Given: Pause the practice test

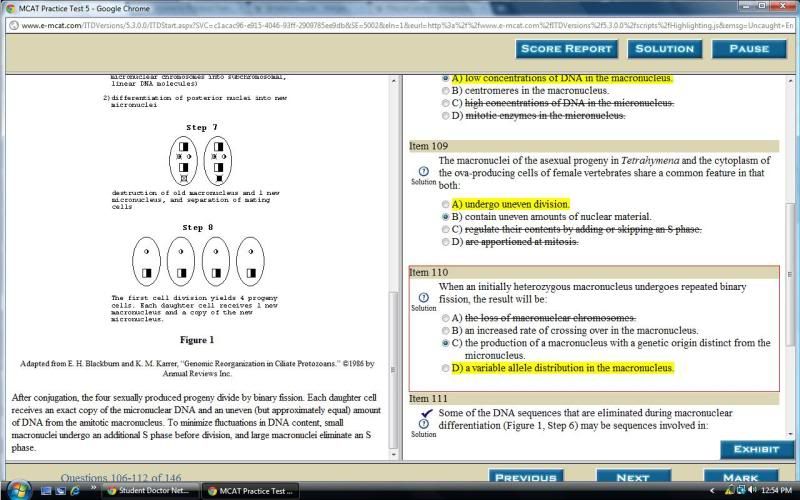Looking at the screenshot, I should 749,49.
